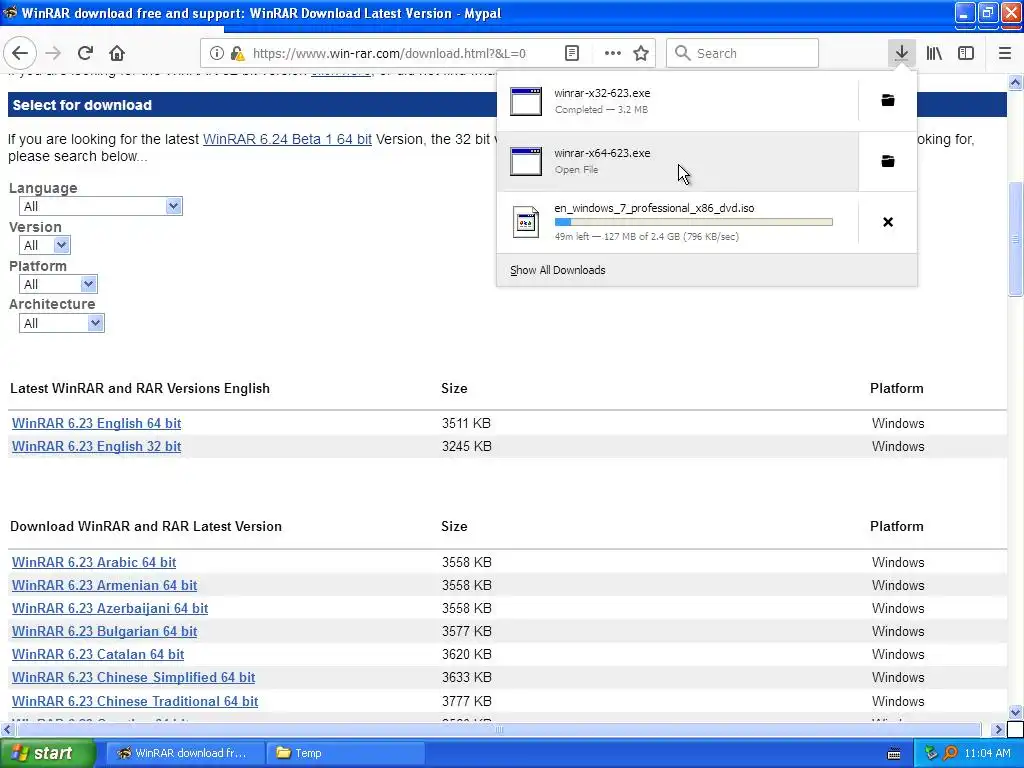The height and width of the screenshot is (768, 1024).
Task: Show site information icon in address bar
Action: (217, 54)
